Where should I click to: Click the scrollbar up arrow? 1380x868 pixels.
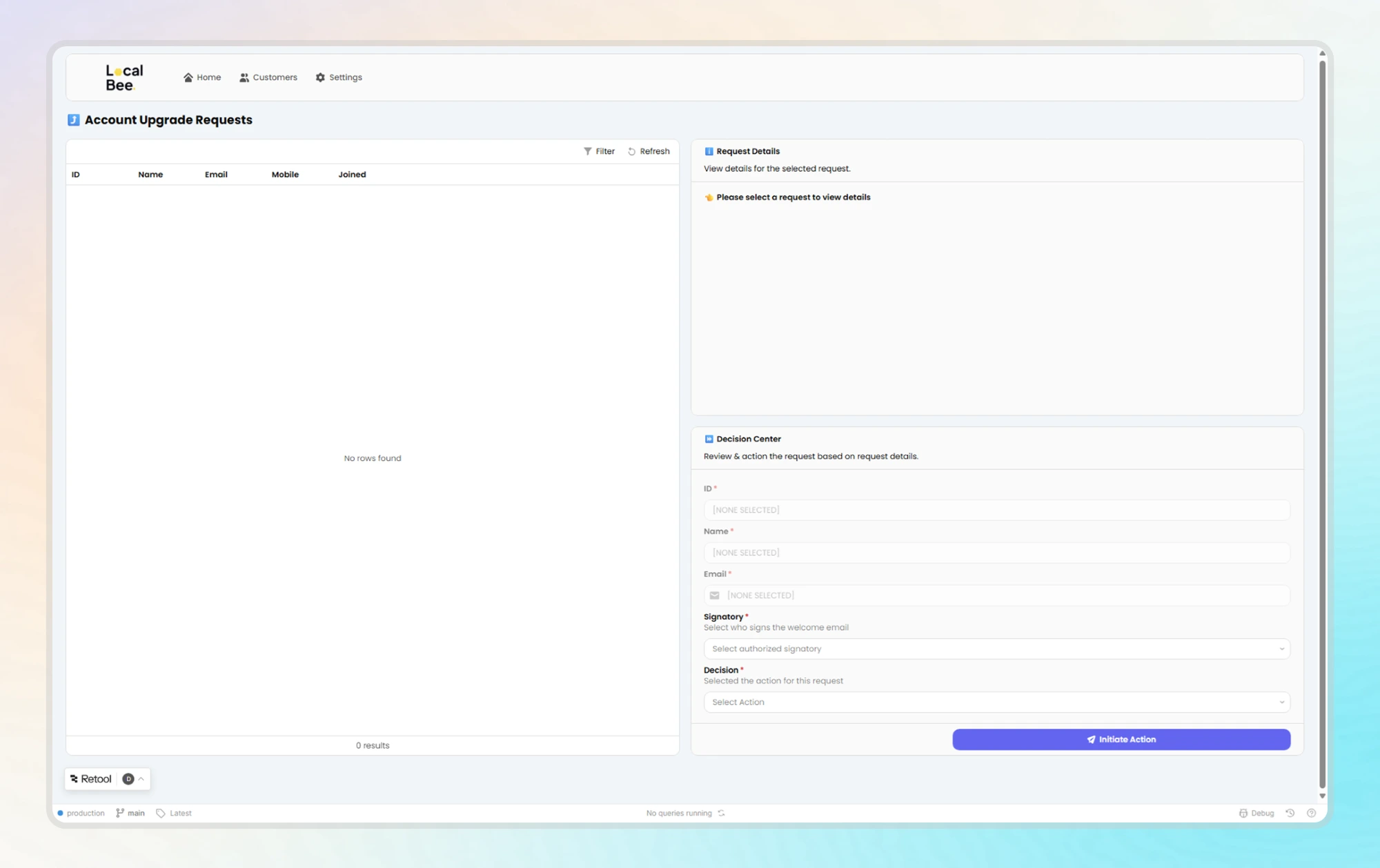pos(1322,53)
